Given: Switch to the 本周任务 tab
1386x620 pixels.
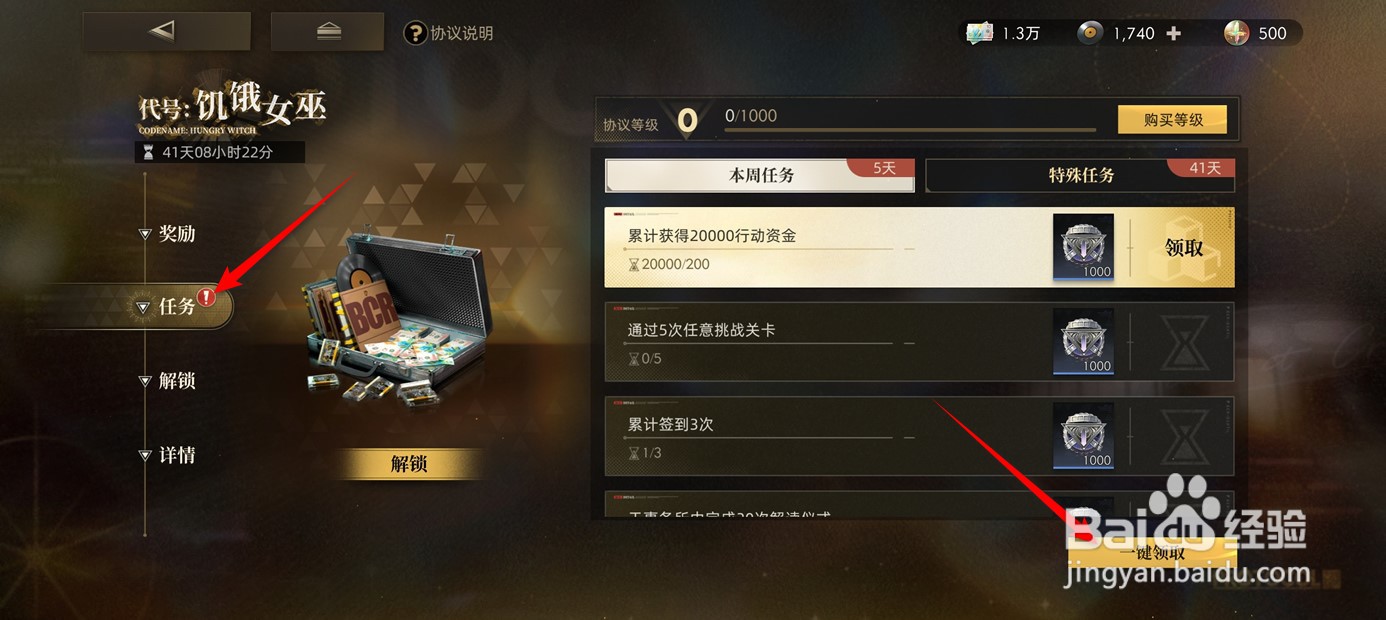Looking at the screenshot, I should click(760, 175).
